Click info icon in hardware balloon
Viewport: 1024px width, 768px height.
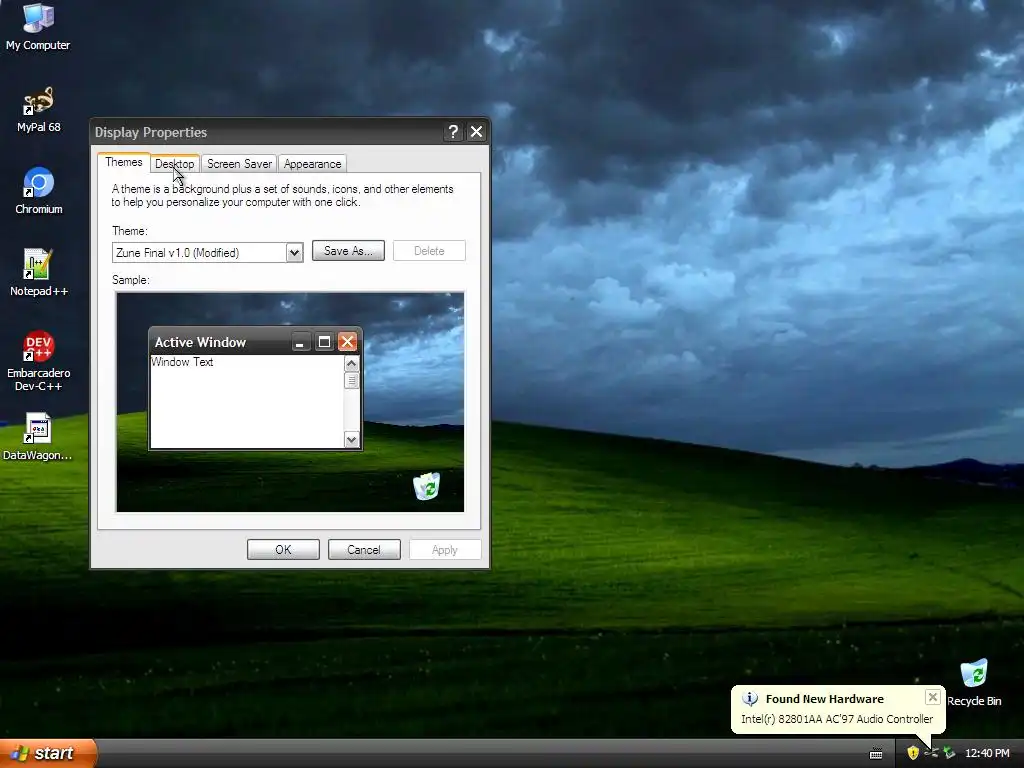(x=750, y=699)
